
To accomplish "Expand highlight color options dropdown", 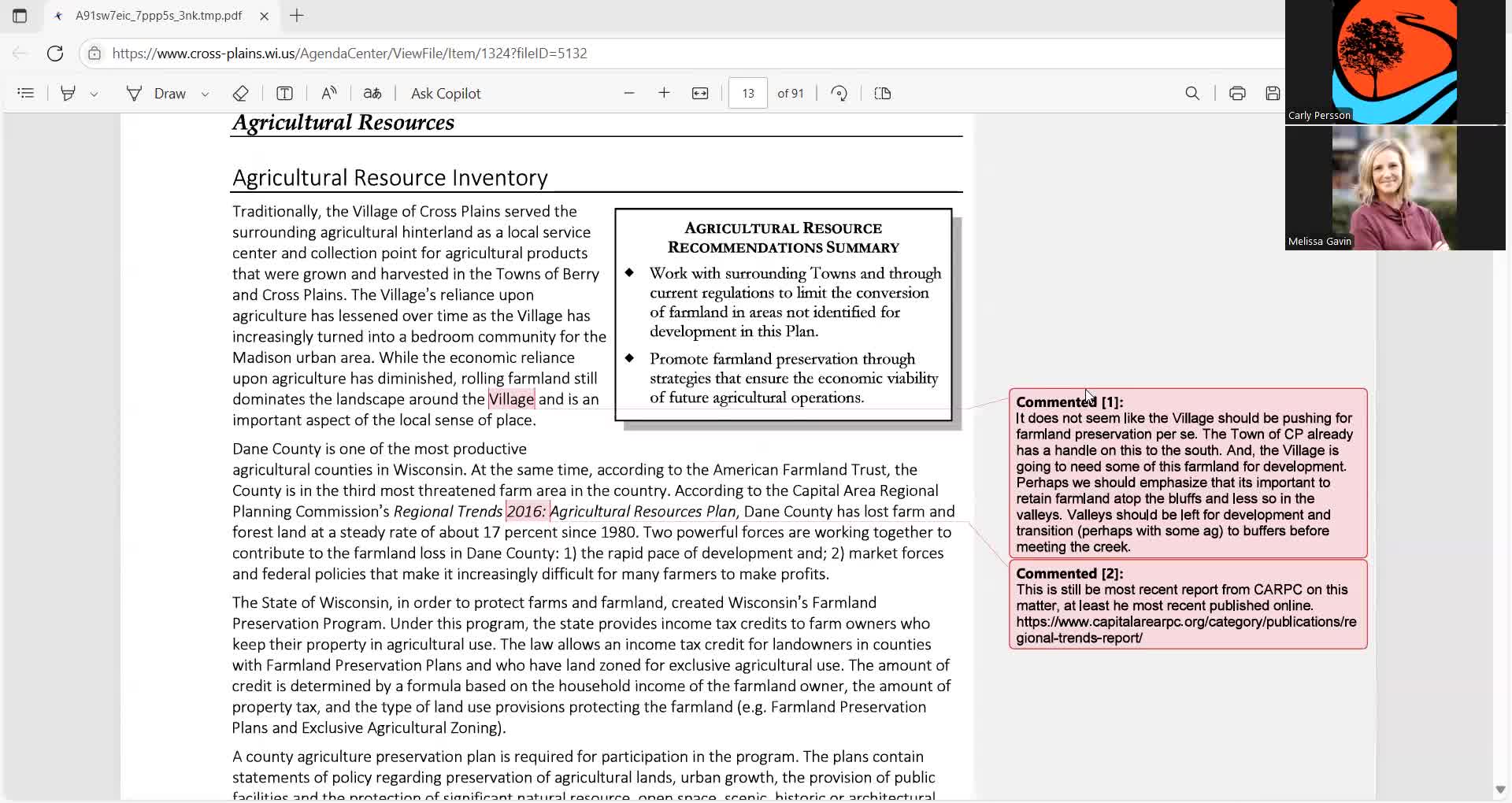I will point(94,94).
